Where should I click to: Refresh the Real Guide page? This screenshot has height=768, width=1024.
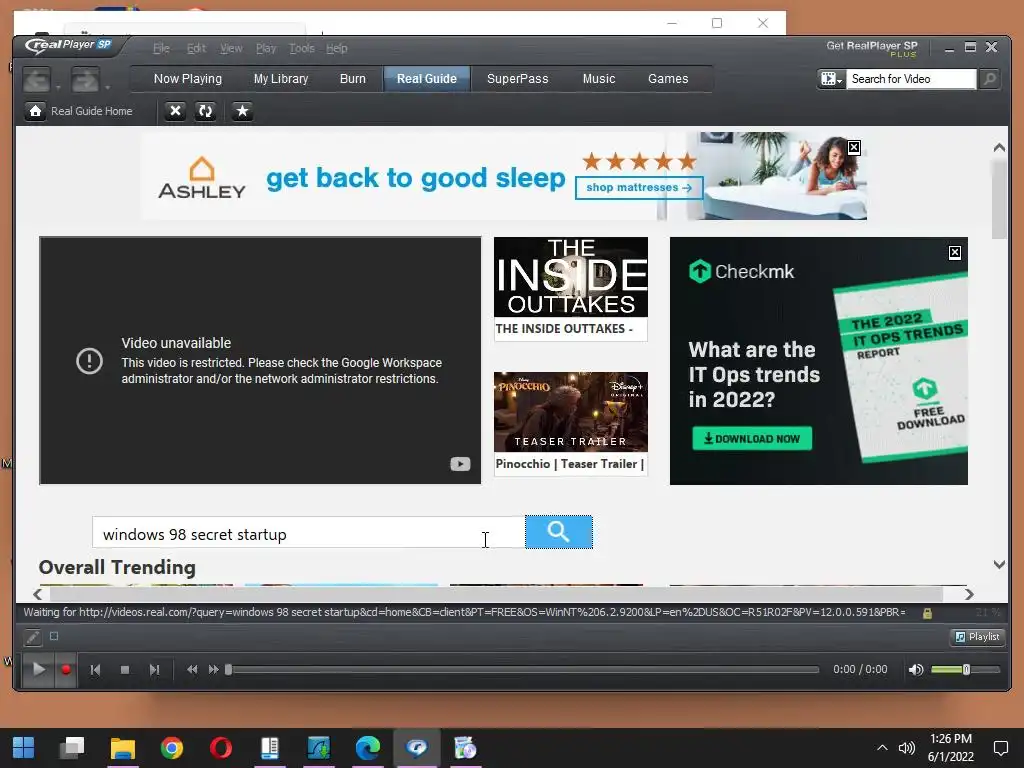tap(205, 111)
